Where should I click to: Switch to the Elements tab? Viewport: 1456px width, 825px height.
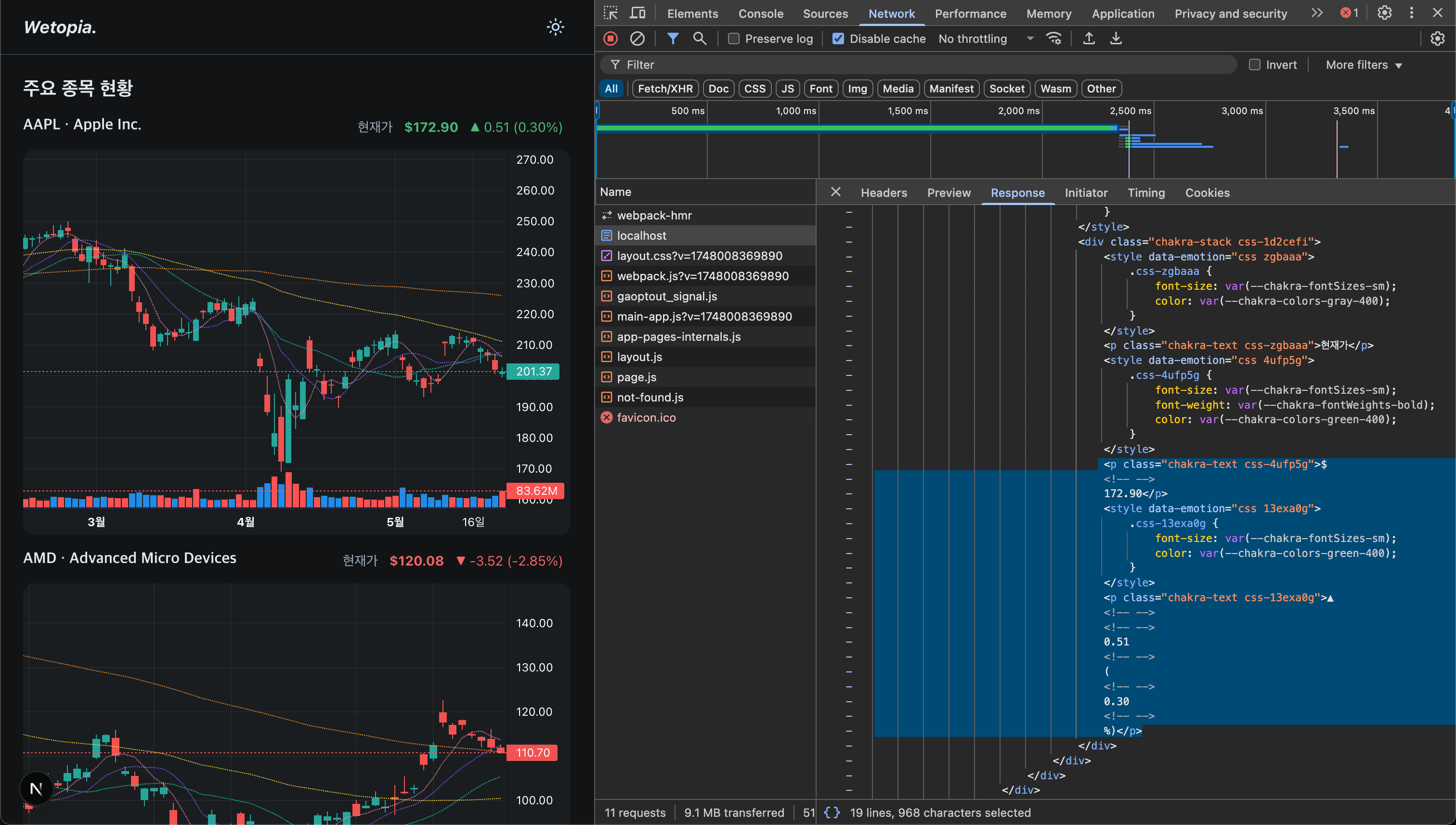tap(692, 13)
